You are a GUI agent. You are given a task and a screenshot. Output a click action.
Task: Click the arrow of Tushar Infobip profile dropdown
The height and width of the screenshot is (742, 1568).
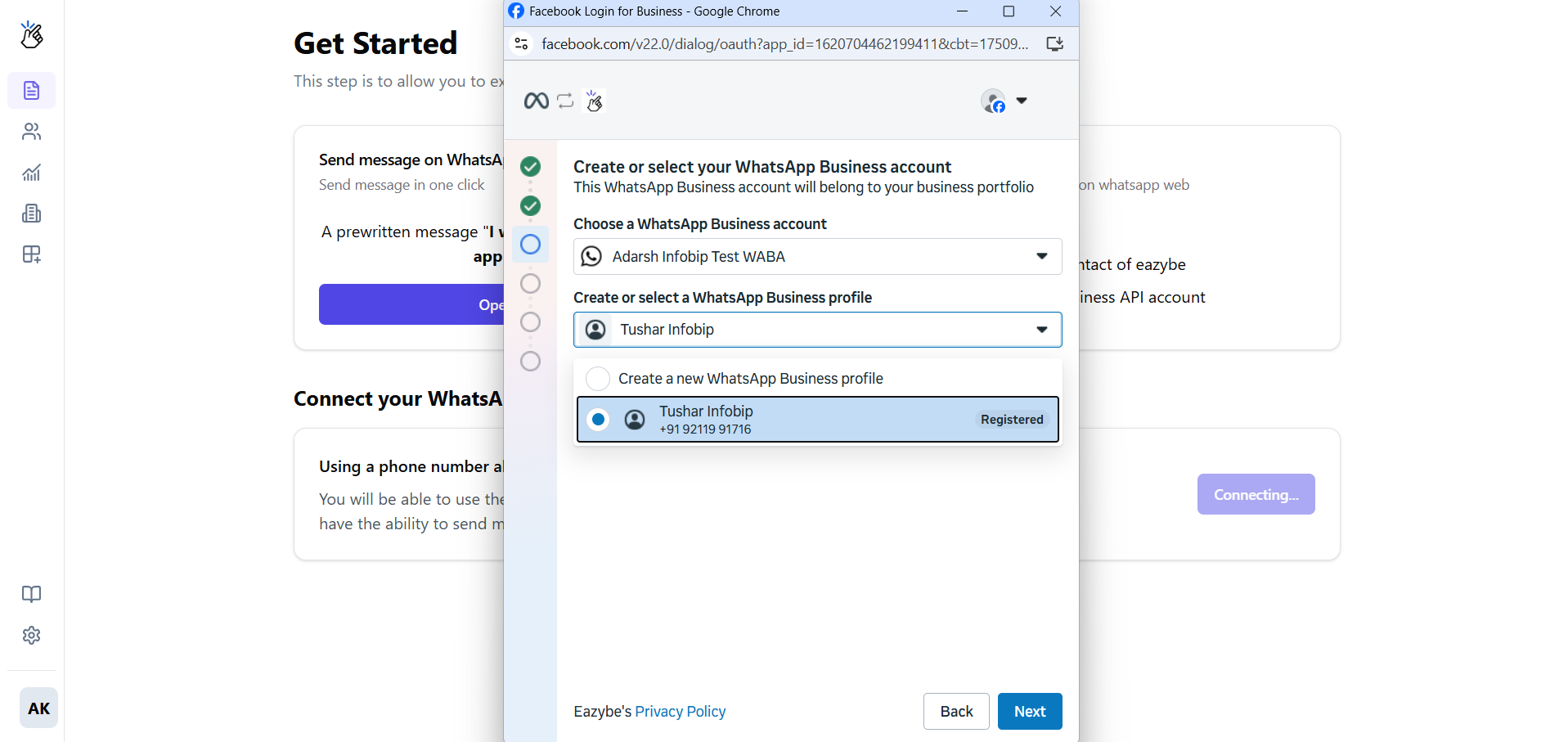(1042, 330)
